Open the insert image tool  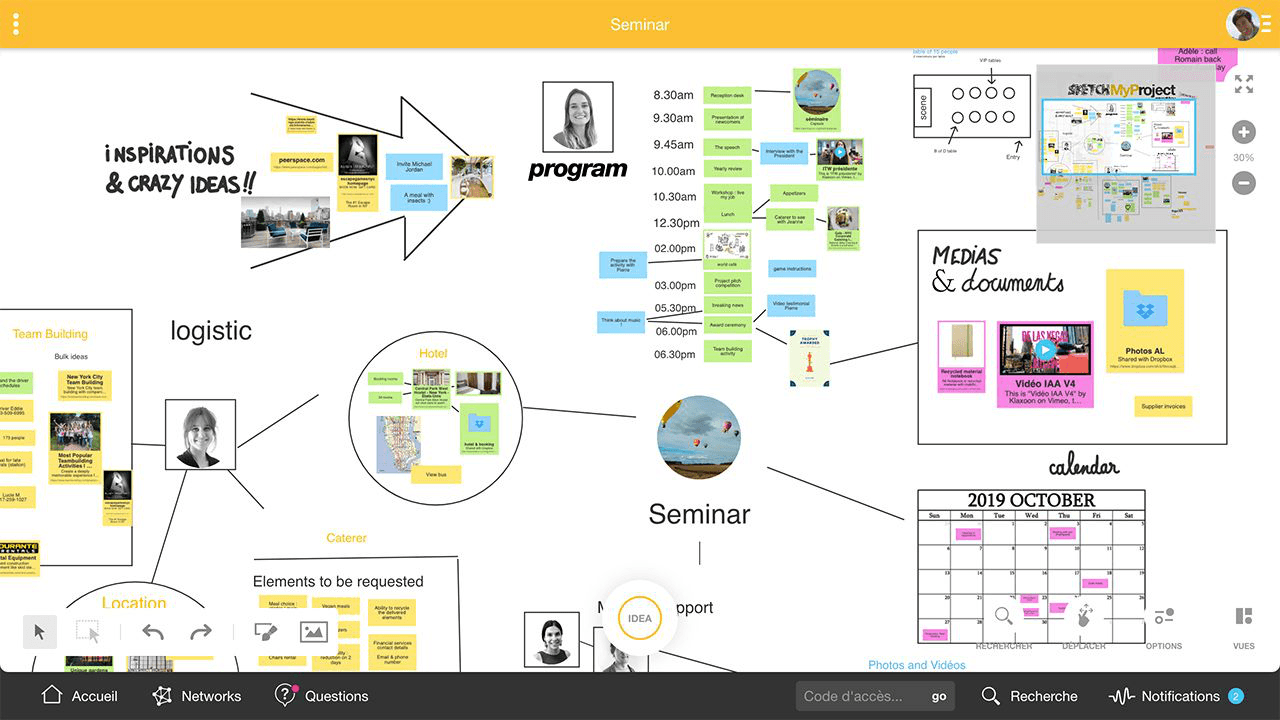314,632
